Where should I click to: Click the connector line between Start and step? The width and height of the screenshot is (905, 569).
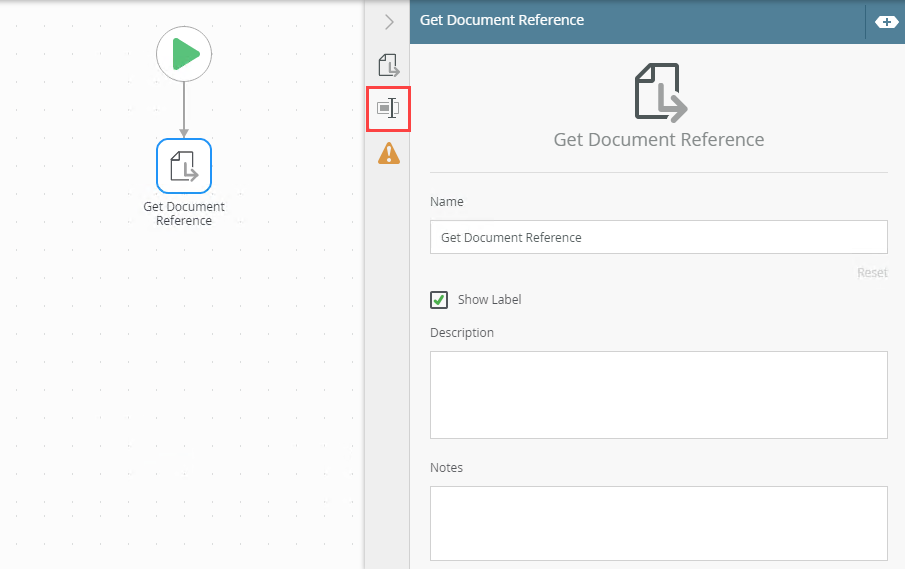(184, 108)
